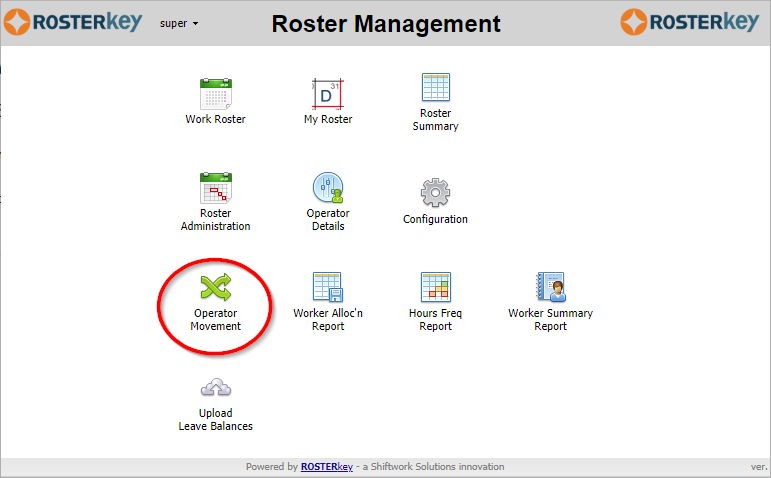Click the Roster Management page title
The width and height of the screenshot is (771, 478).
pos(386,24)
